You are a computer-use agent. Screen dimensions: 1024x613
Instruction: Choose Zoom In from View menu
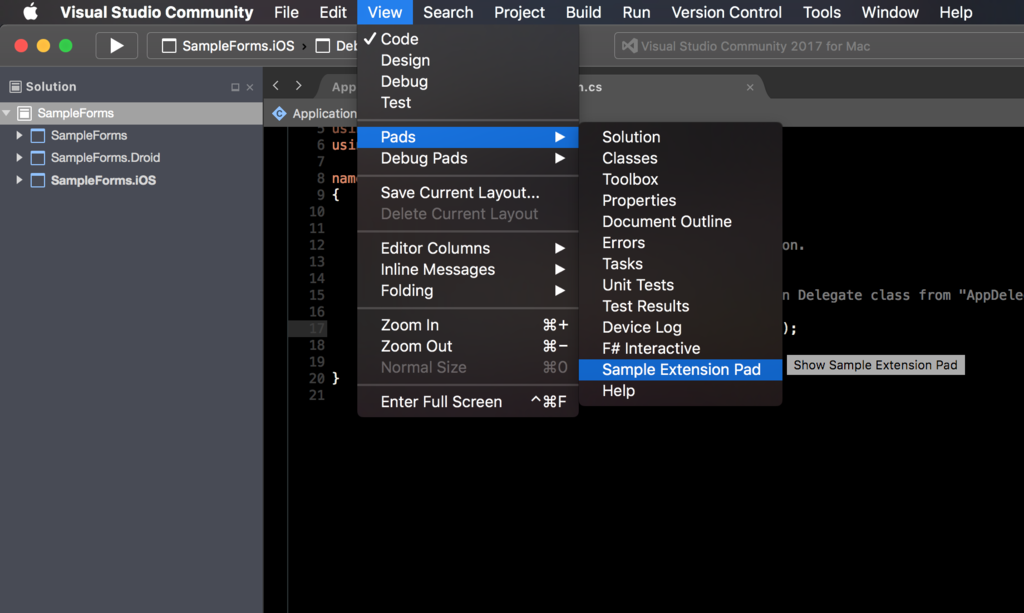click(468, 324)
